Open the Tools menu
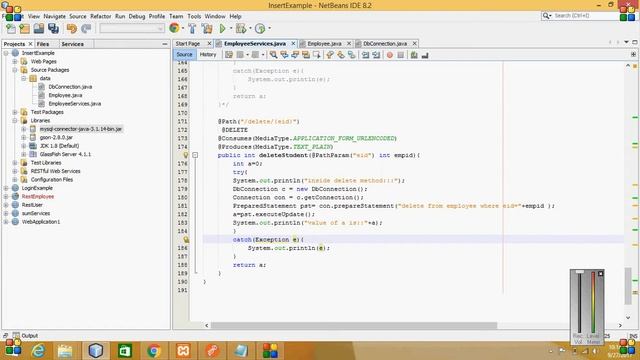The height and width of the screenshot is (360, 640). coord(194,16)
